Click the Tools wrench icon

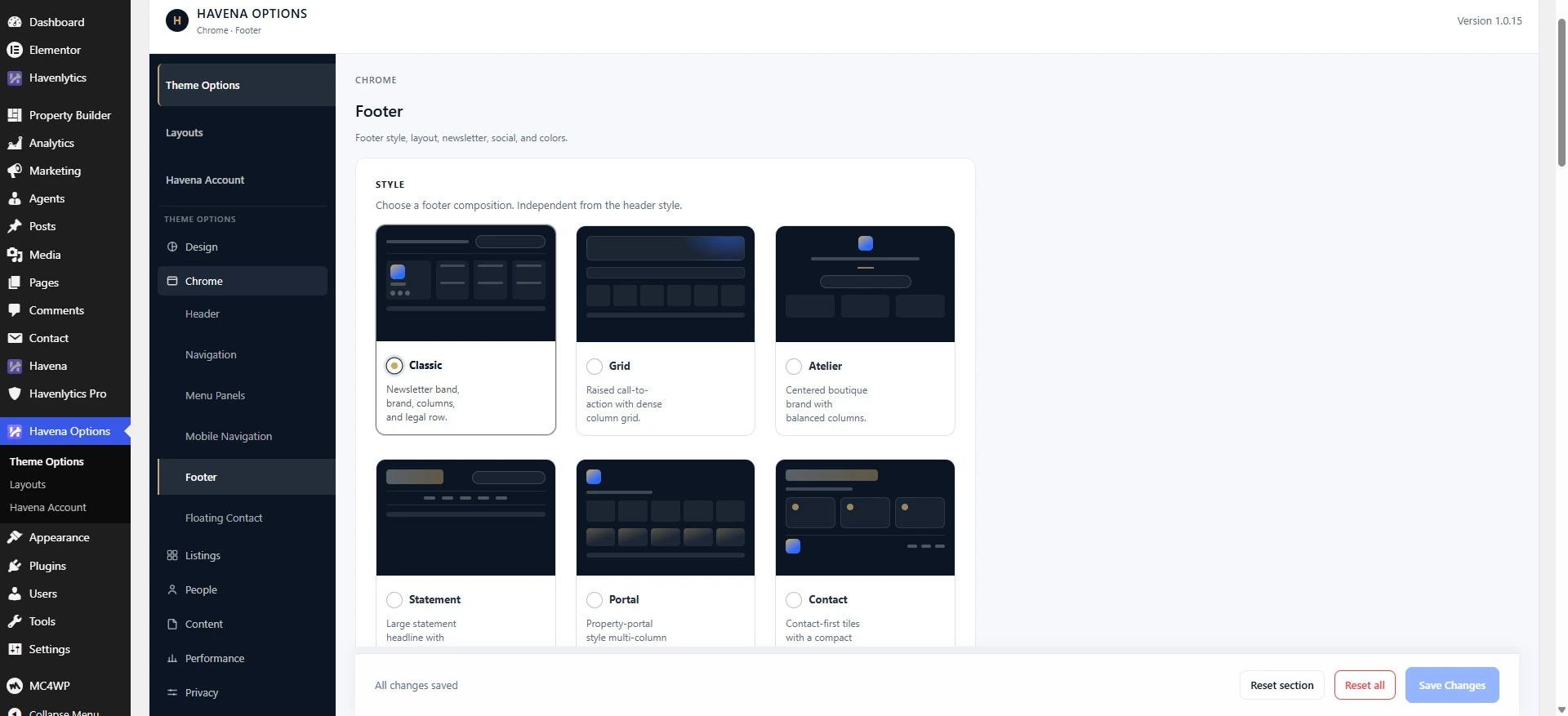point(15,621)
